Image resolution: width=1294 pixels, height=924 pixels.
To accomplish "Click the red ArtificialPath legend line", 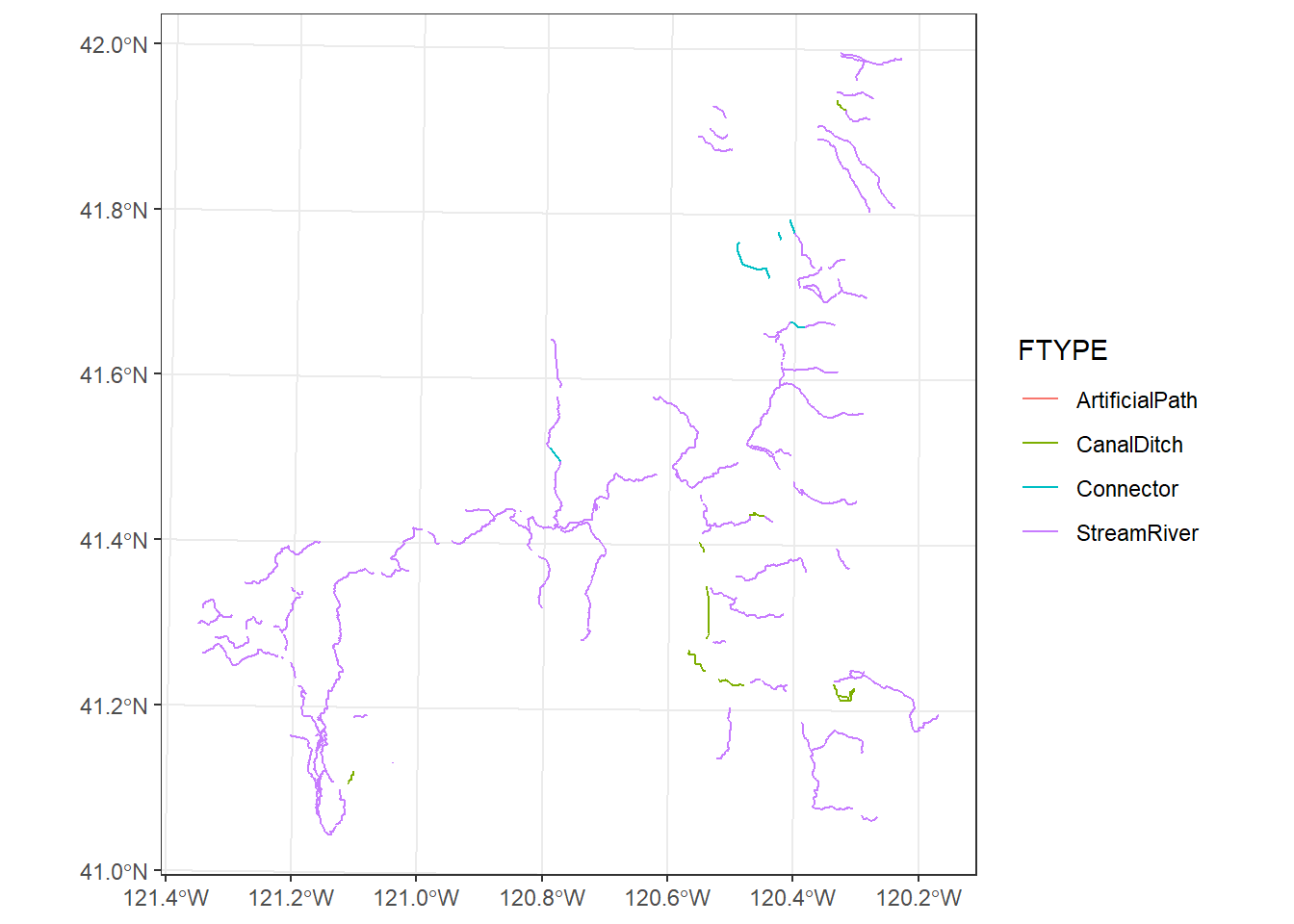I will coord(1040,399).
